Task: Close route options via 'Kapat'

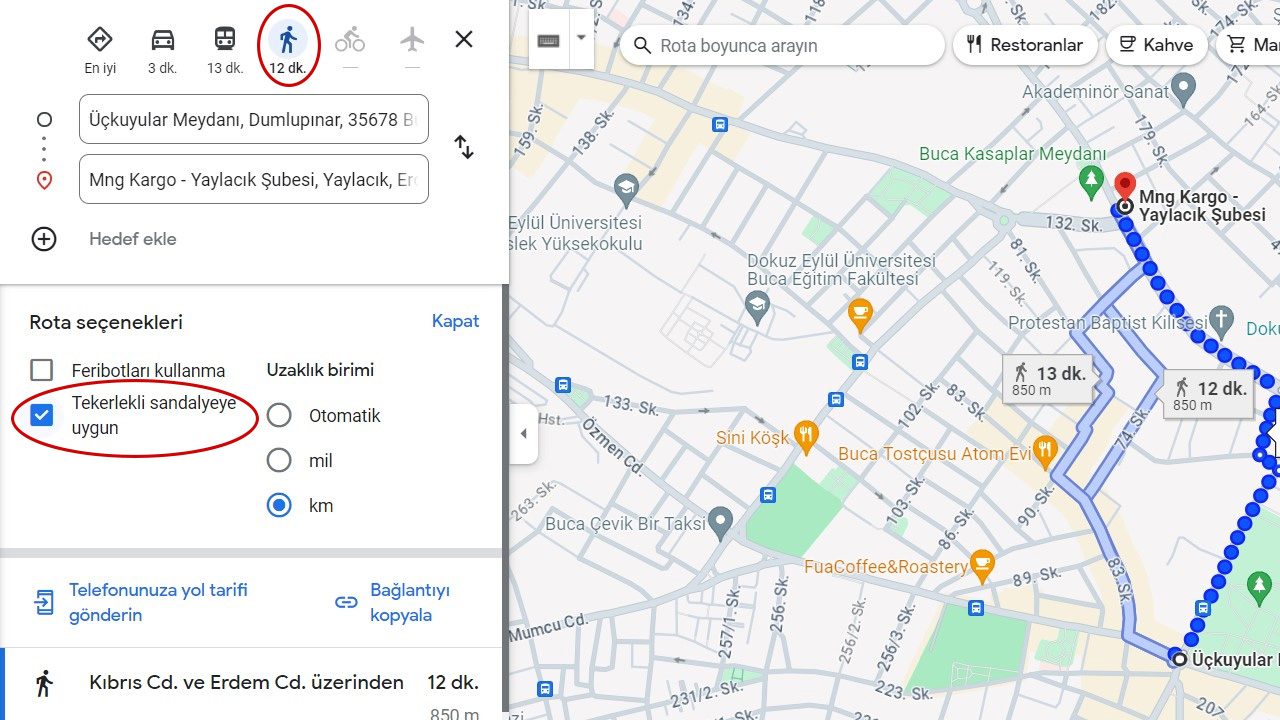Action: point(455,321)
